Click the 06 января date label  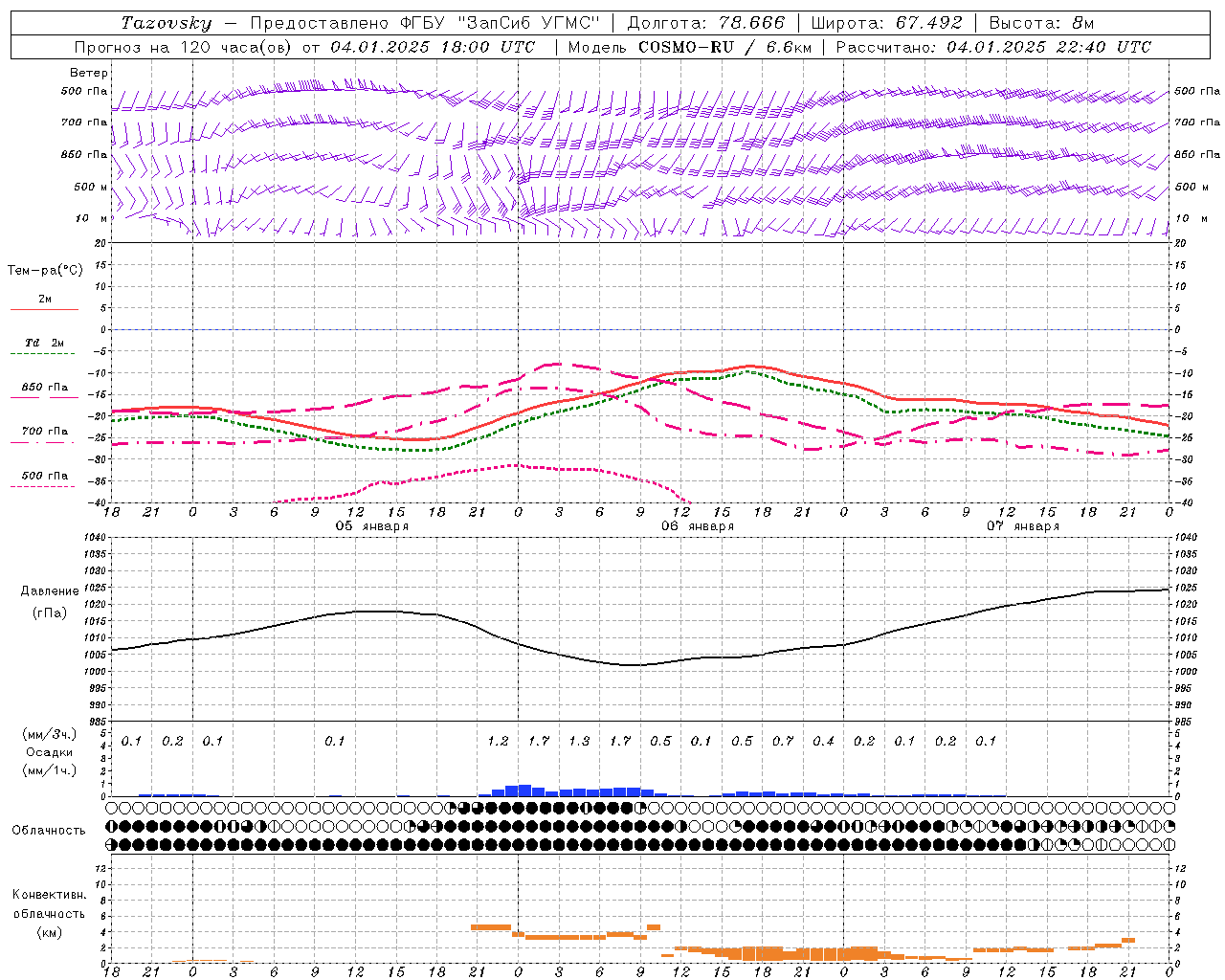pyautogui.click(x=698, y=526)
